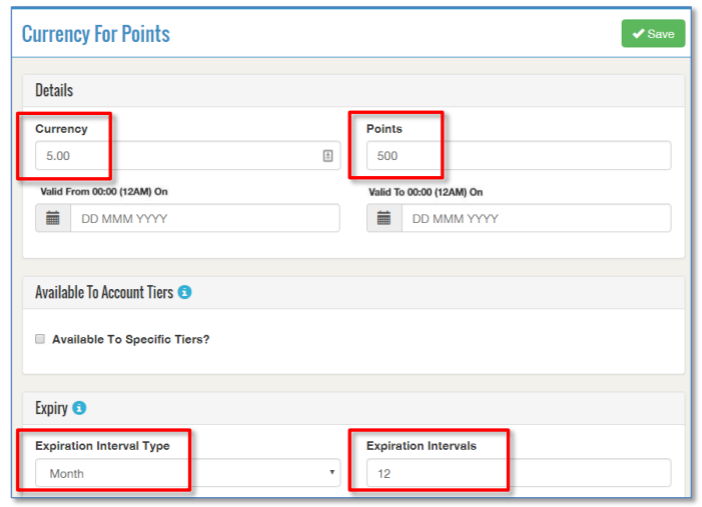Click the Expiration Interval Type label
This screenshot has height=507, width=702.
coord(102,446)
